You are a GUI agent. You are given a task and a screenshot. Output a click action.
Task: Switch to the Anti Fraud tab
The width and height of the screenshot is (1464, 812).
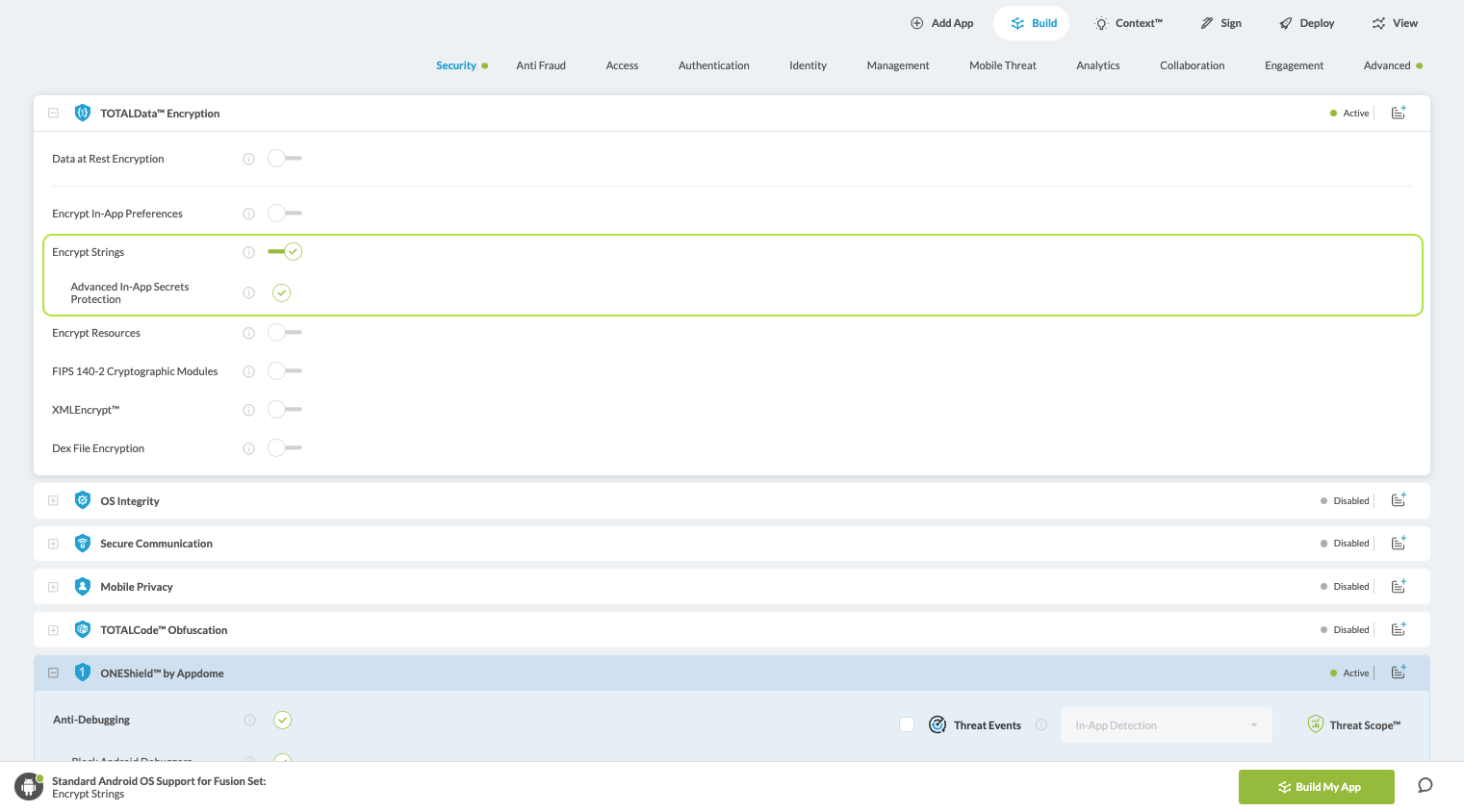(540, 65)
